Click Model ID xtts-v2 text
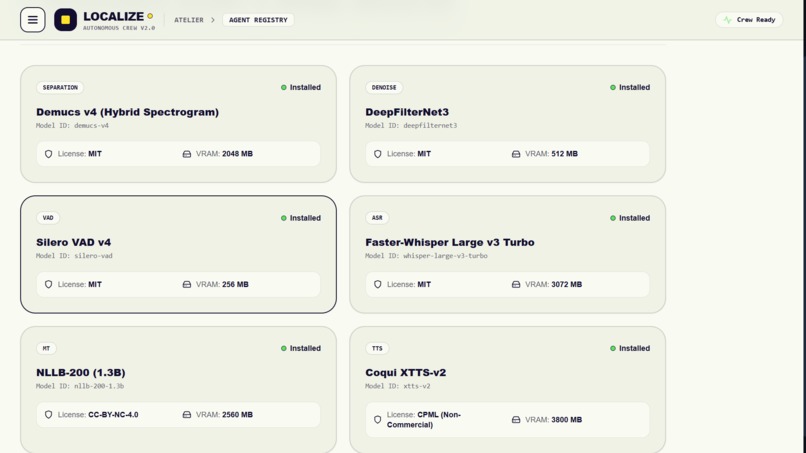 [x=398, y=386]
